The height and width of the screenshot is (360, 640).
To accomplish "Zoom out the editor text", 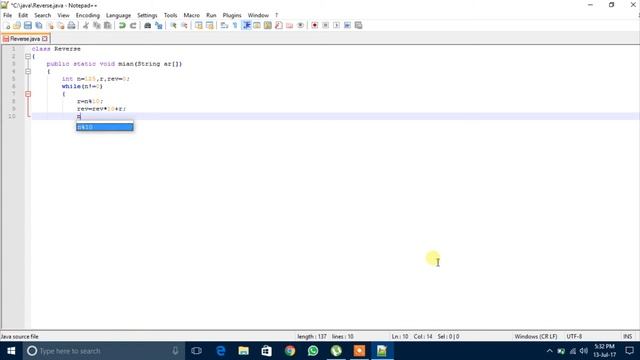I will 184,25.
